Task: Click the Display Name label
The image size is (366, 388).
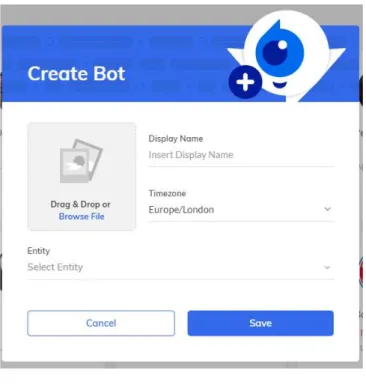Action: tap(176, 139)
